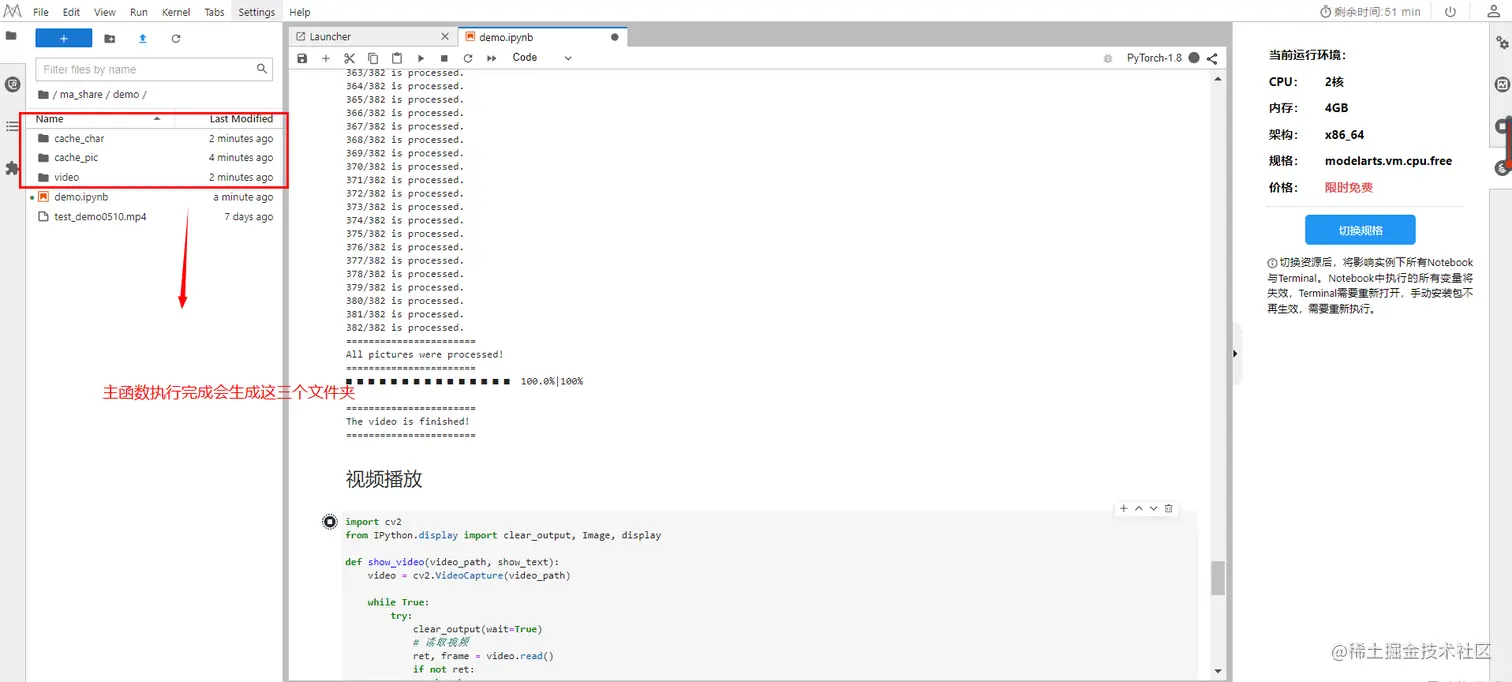Image resolution: width=1512 pixels, height=682 pixels.
Task: Run the selected cell
Action: tap(421, 58)
